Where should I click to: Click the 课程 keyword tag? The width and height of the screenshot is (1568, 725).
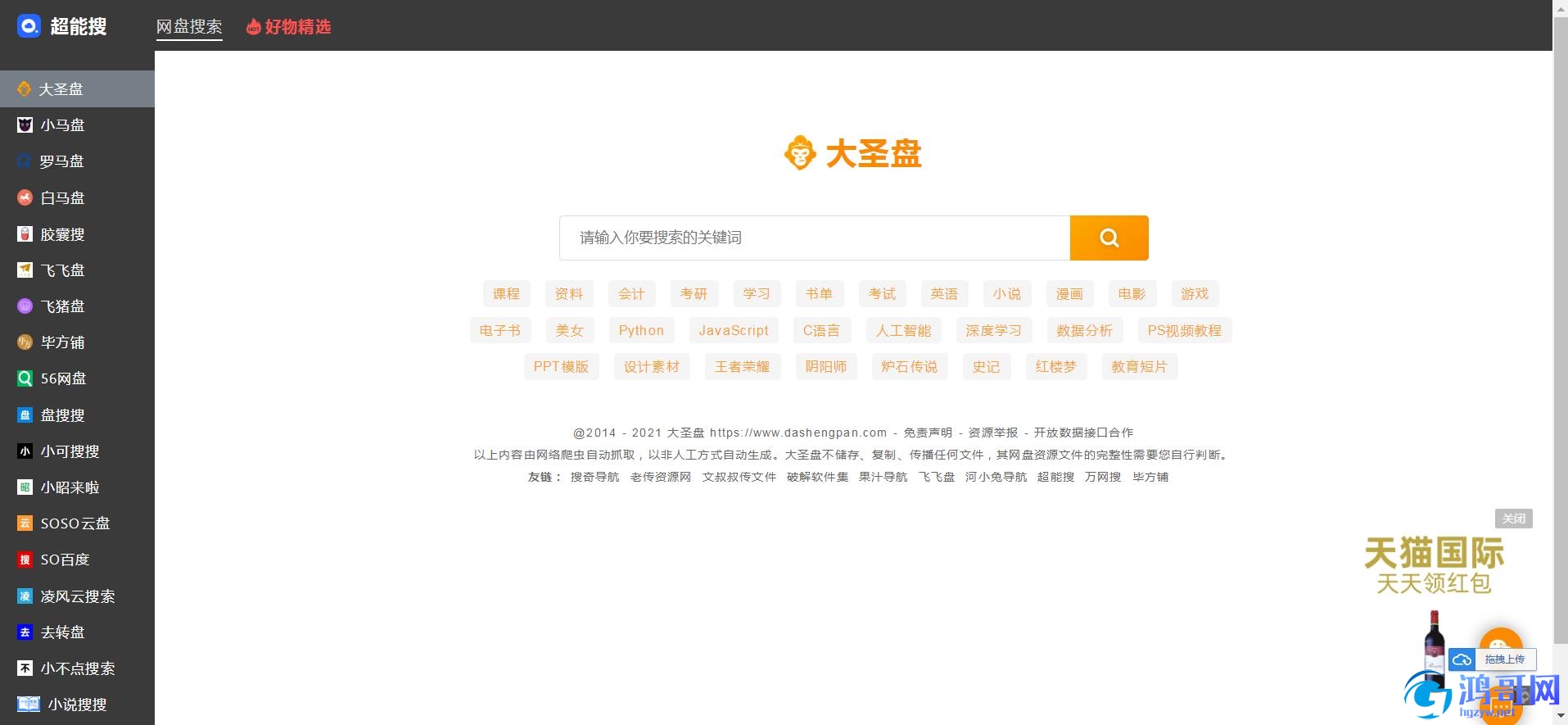coord(506,293)
